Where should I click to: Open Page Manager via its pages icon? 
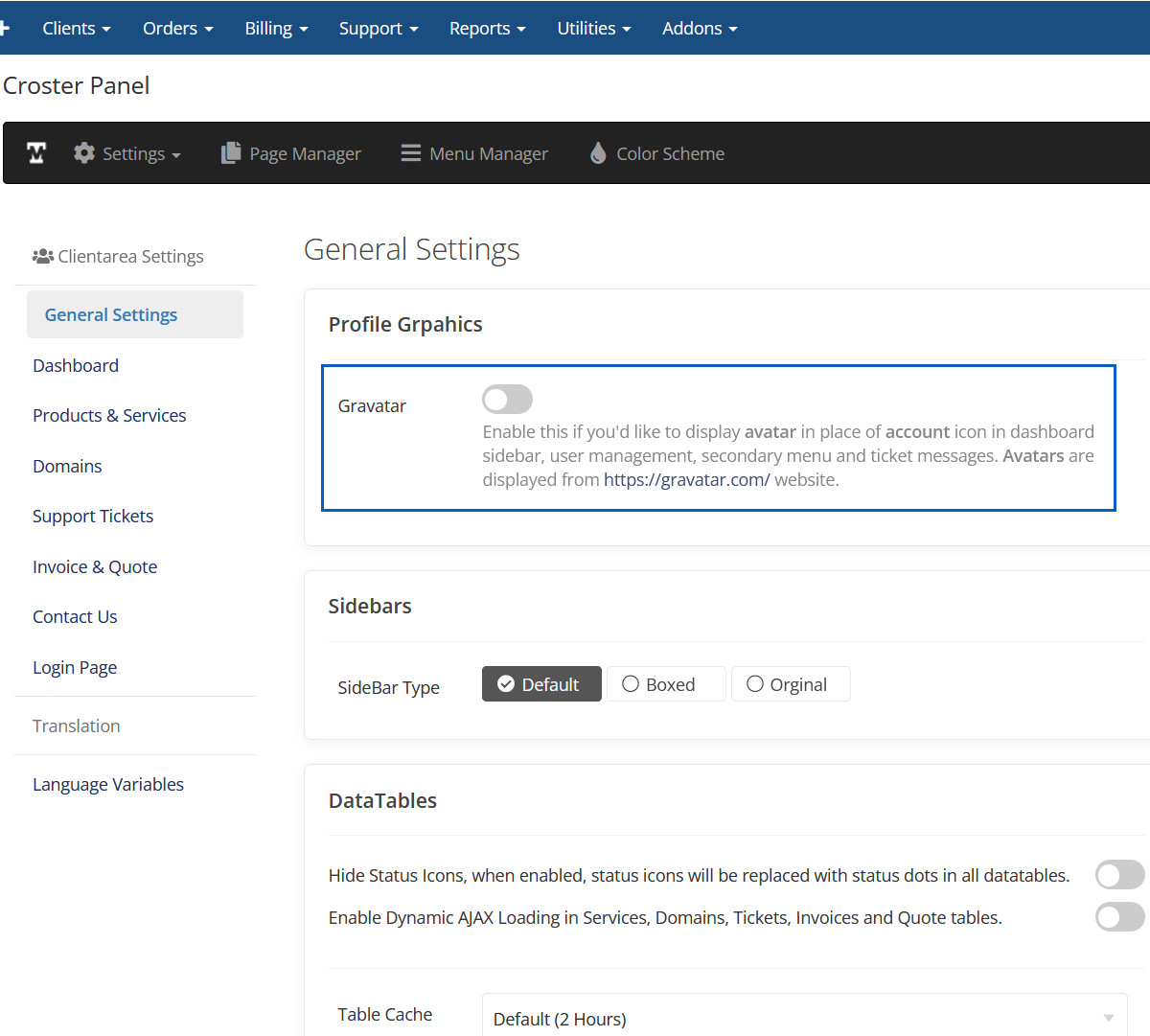(231, 153)
